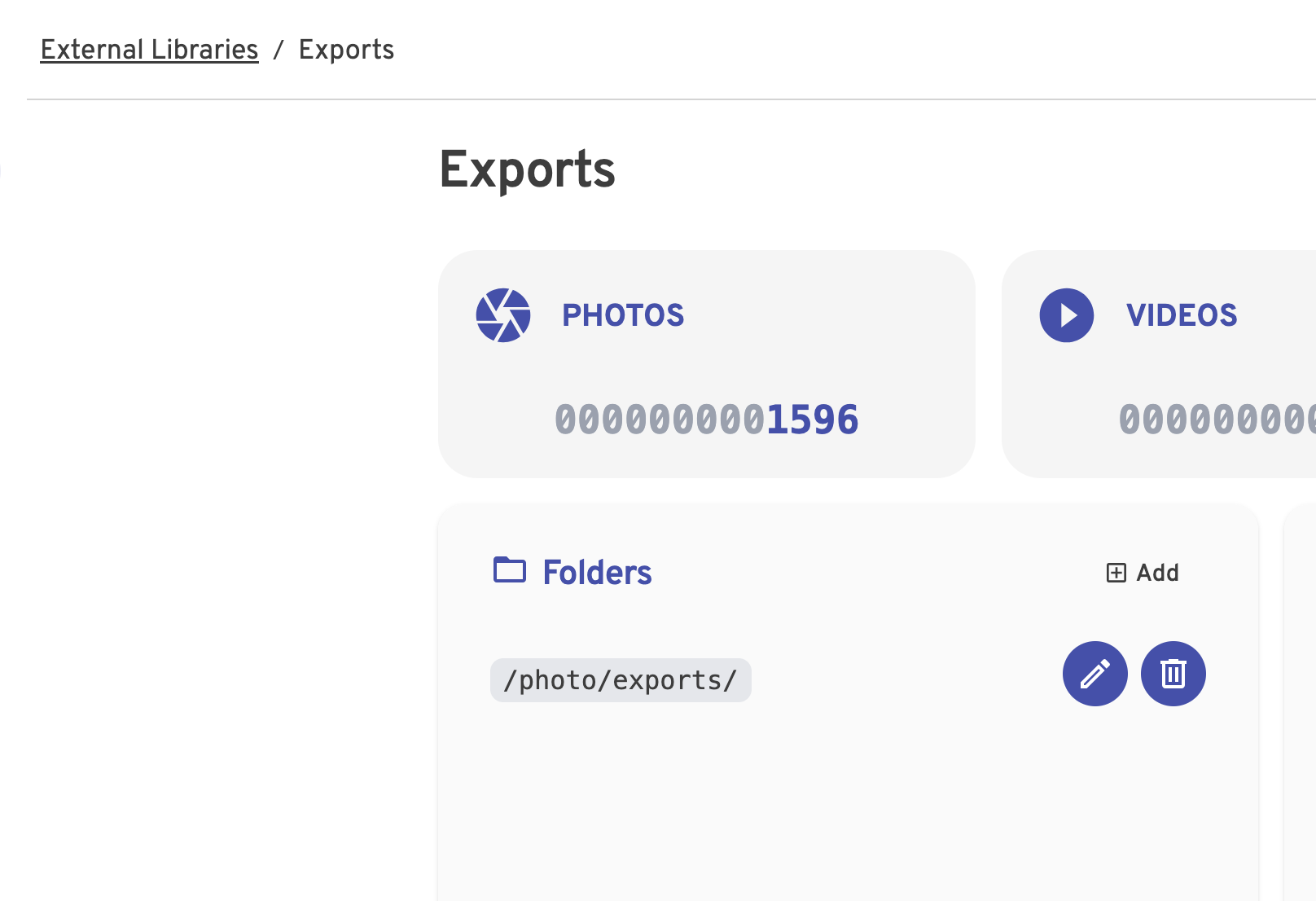Edit the /photo/exports/ folder with pencil icon
This screenshot has width=1316, height=901.
pyautogui.click(x=1094, y=674)
